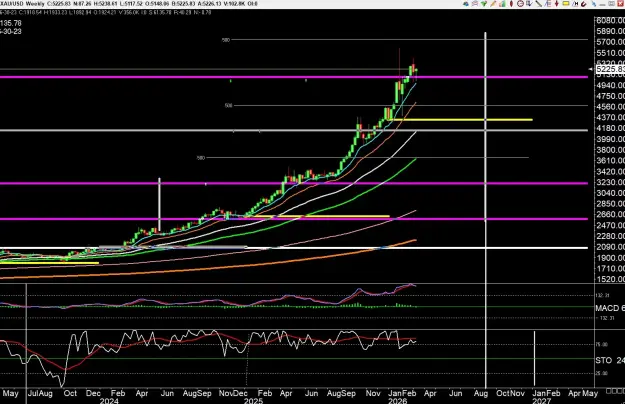Click the green funnel filter icon

click(484, 4)
